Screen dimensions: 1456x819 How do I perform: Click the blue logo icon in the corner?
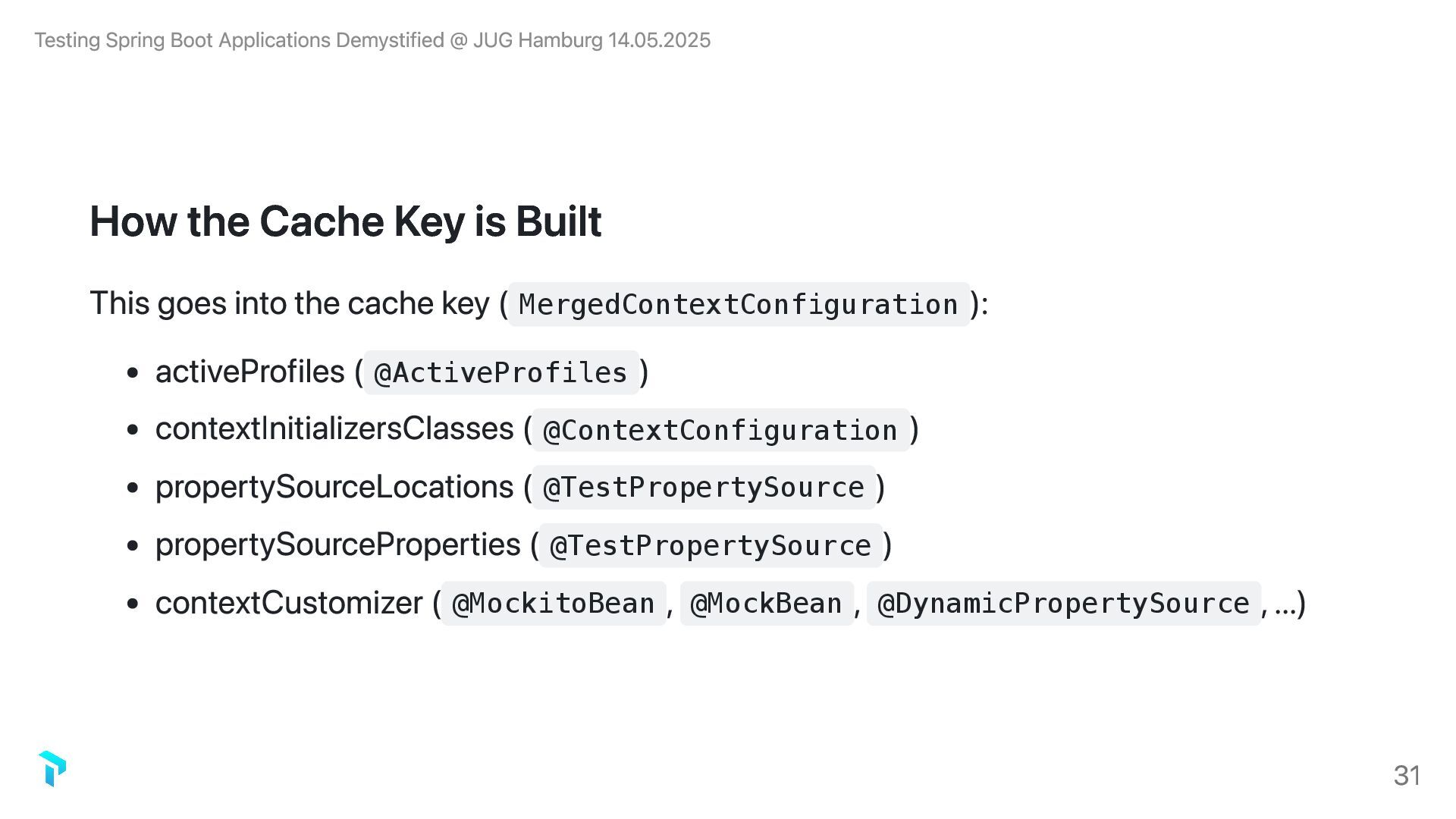(x=52, y=769)
